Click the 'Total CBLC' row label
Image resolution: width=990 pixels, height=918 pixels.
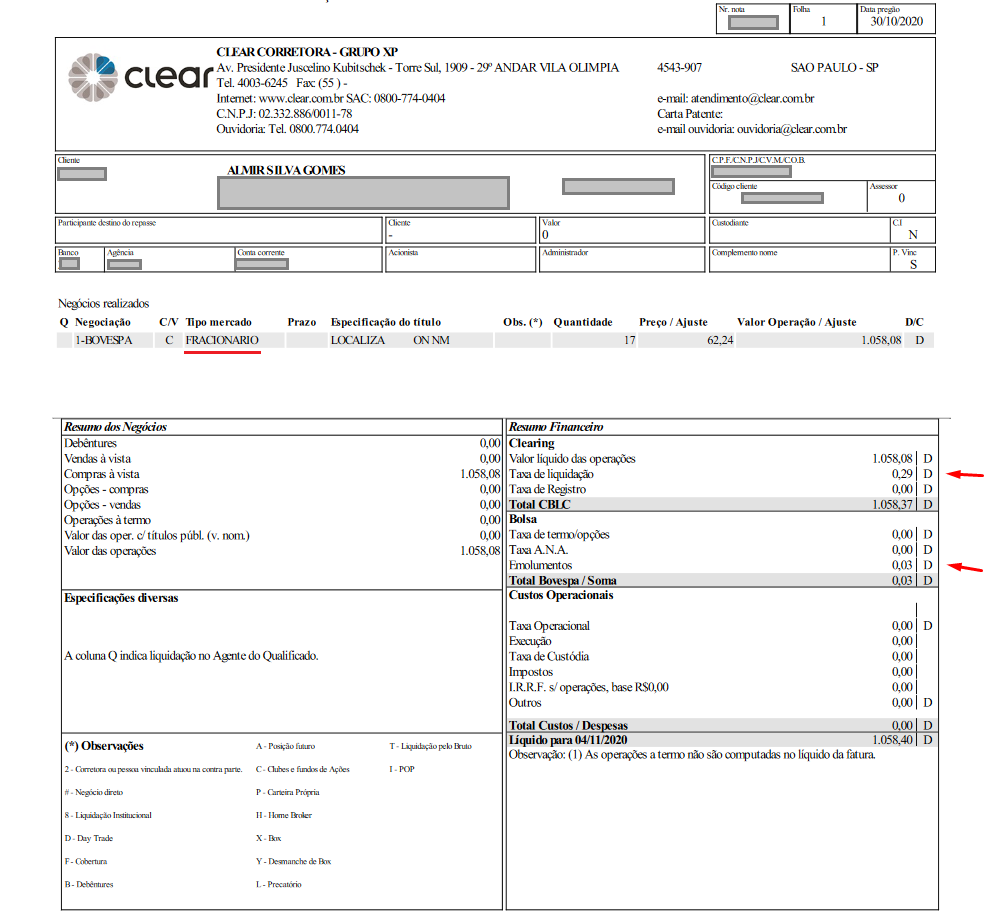540,504
